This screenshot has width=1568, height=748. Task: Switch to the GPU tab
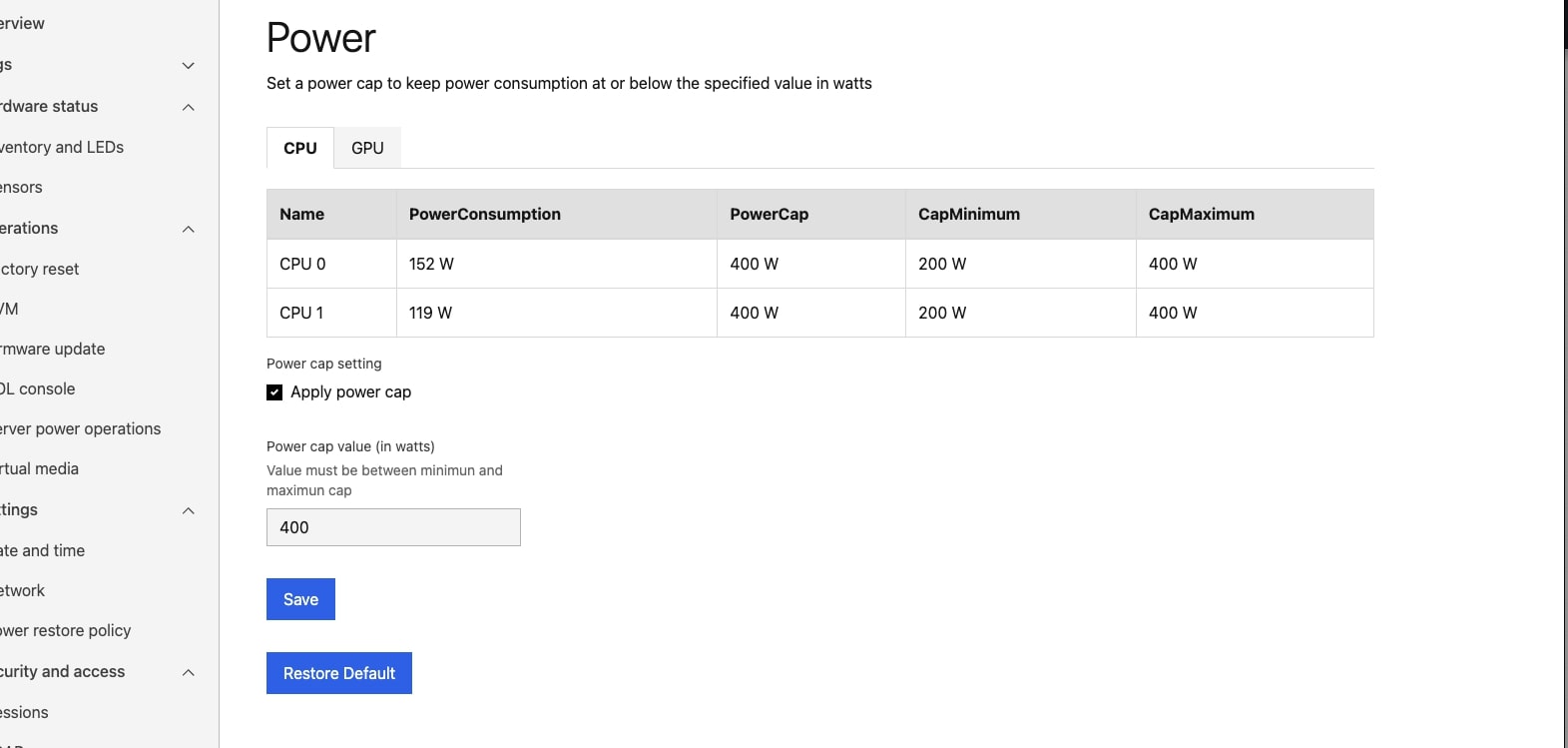pos(367,148)
